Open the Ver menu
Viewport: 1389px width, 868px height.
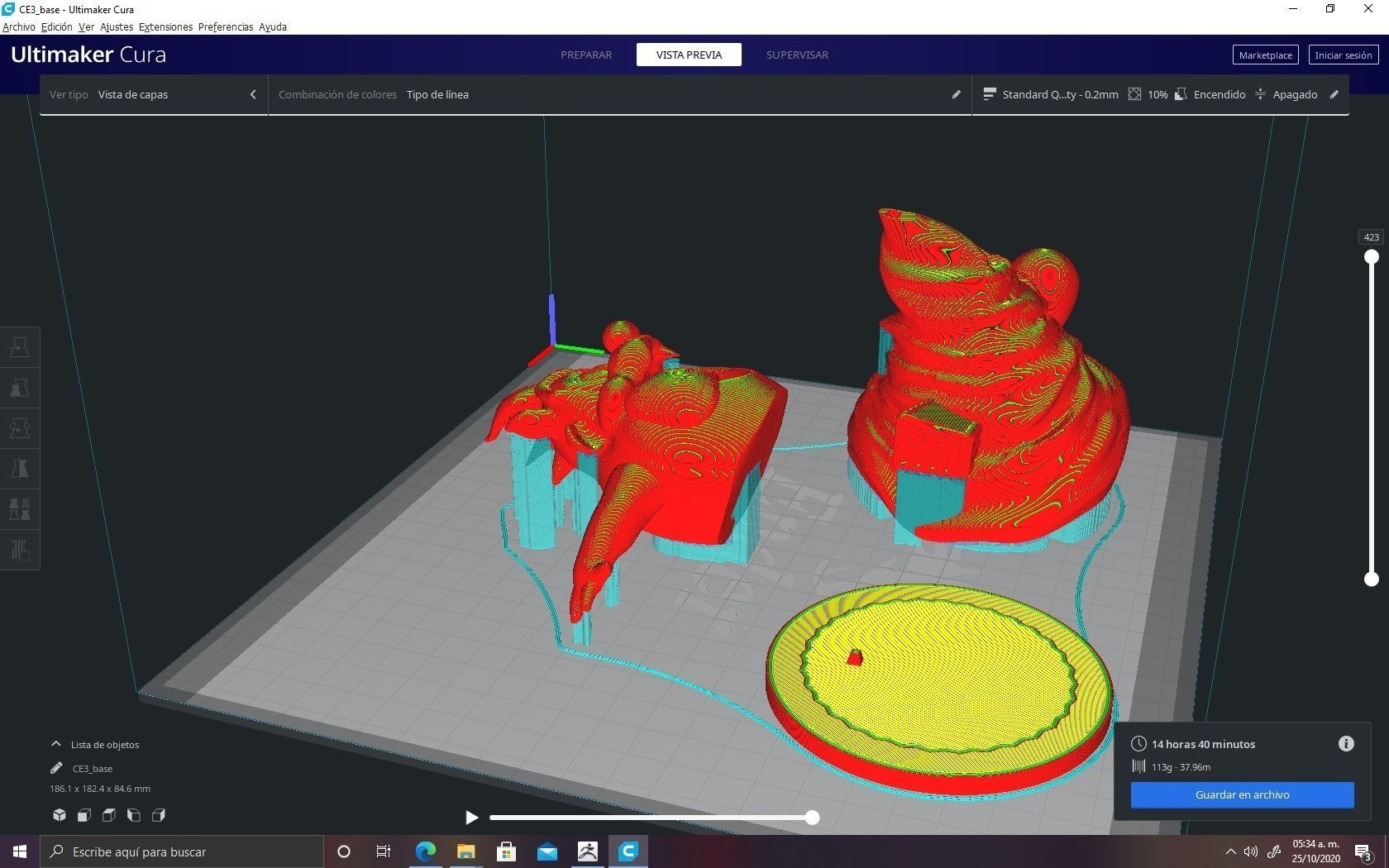pyautogui.click(x=86, y=26)
